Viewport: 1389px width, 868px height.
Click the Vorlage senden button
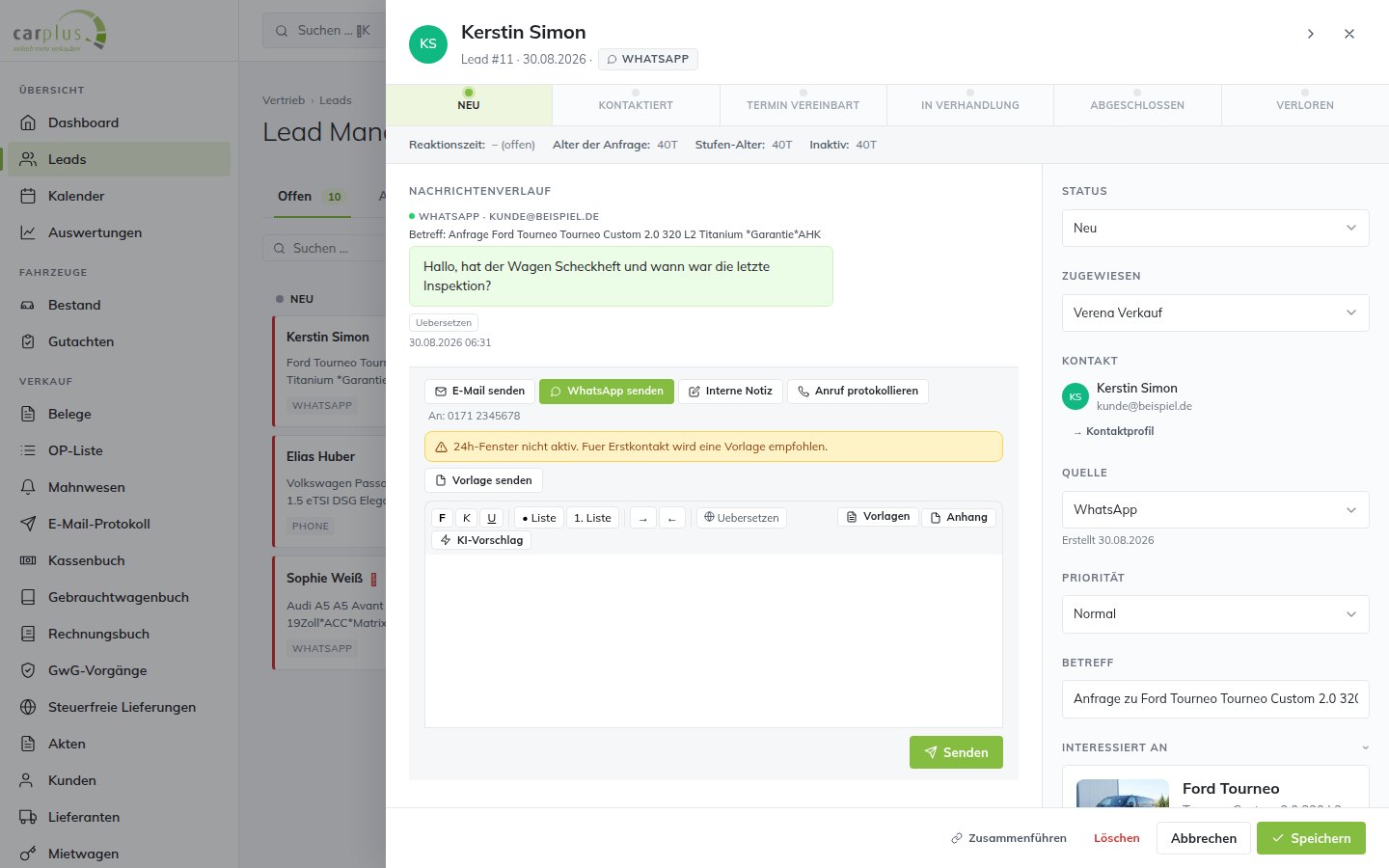[x=483, y=480]
